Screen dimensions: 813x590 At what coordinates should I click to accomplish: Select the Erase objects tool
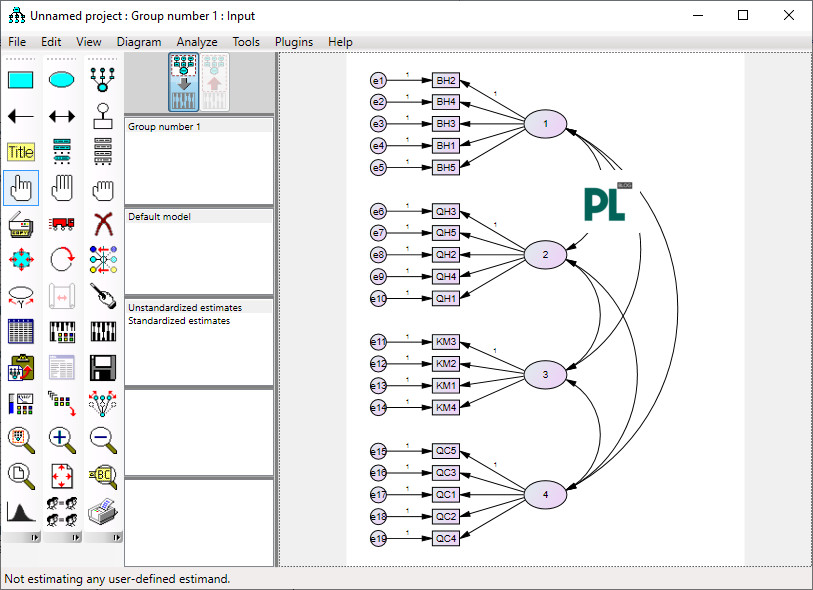(102, 223)
